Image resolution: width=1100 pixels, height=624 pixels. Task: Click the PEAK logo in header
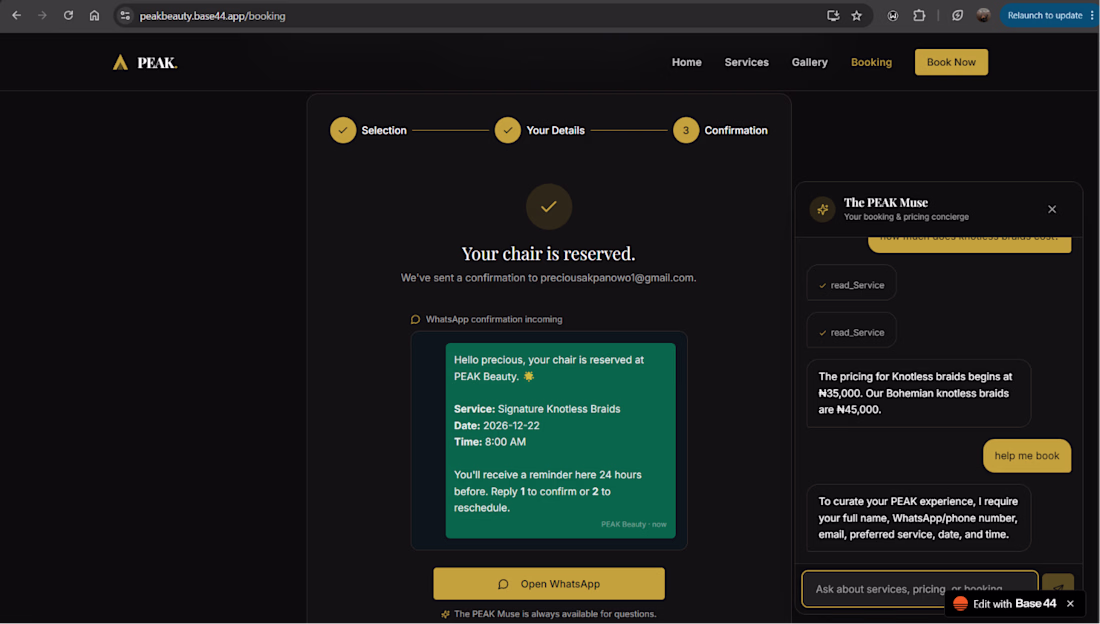click(x=145, y=62)
